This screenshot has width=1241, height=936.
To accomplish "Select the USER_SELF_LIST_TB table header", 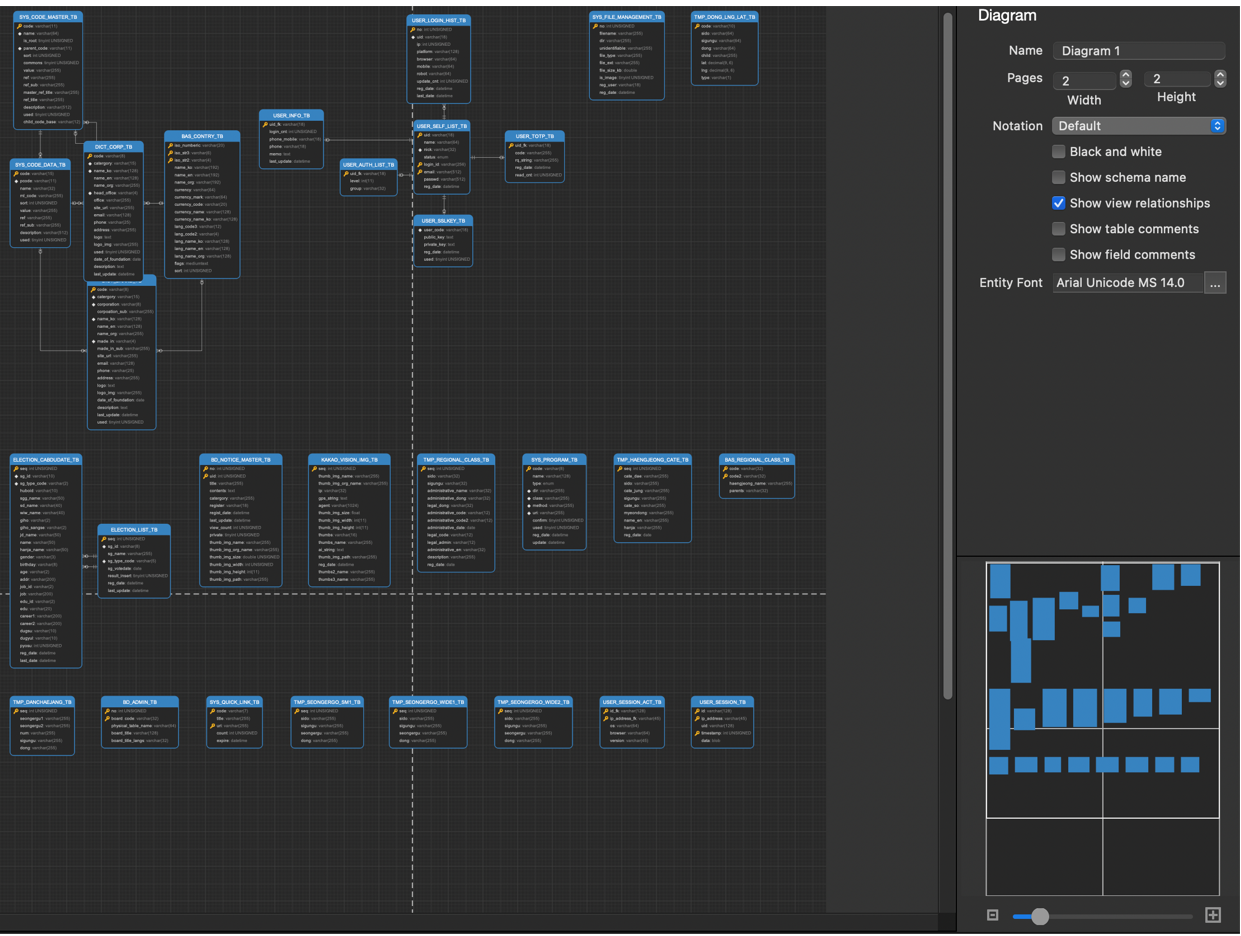I will click(441, 126).
